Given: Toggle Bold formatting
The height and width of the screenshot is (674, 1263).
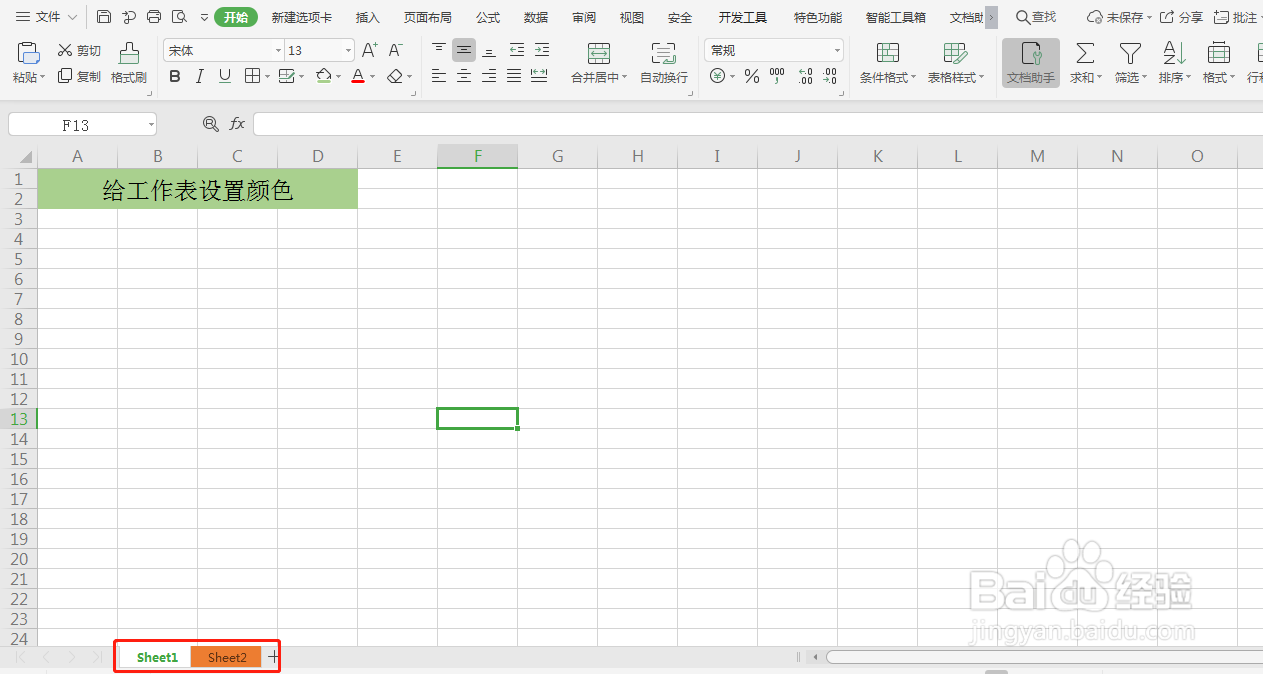Looking at the screenshot, I should 175,76.
